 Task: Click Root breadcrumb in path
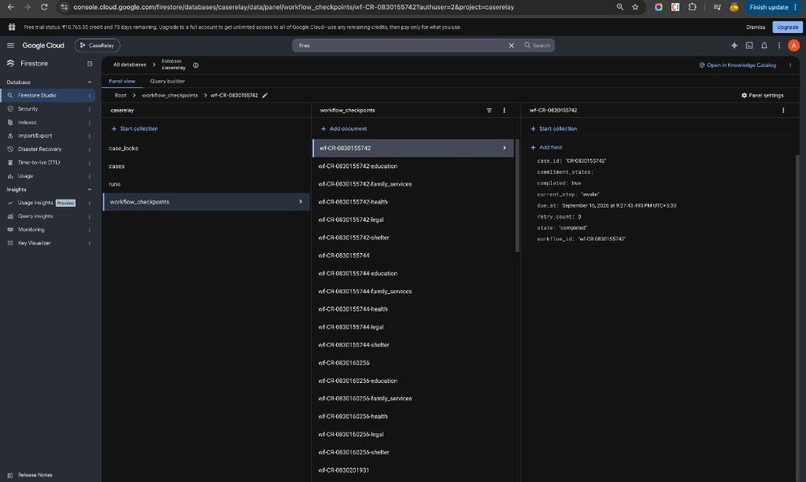click(120, 95)
